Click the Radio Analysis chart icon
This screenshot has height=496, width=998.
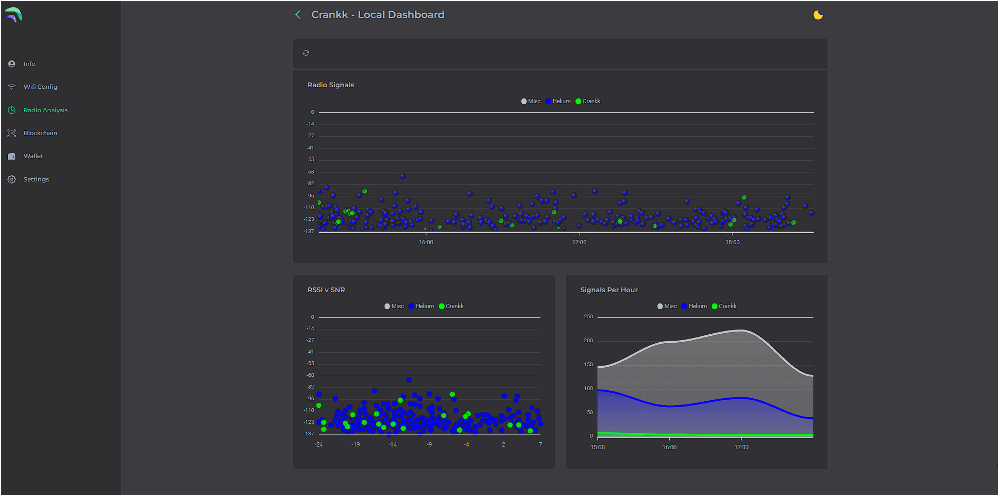[11, 110]
